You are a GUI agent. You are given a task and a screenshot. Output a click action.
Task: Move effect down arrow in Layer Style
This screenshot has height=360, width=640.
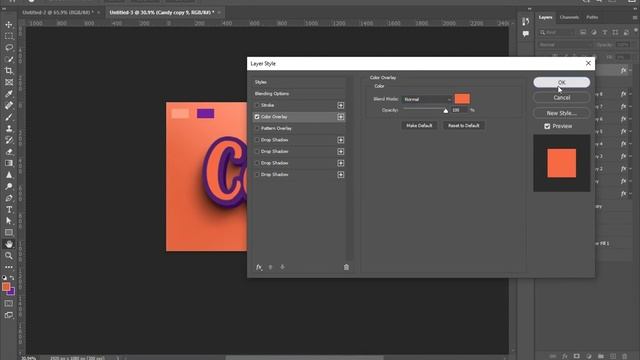click(282, 267)
